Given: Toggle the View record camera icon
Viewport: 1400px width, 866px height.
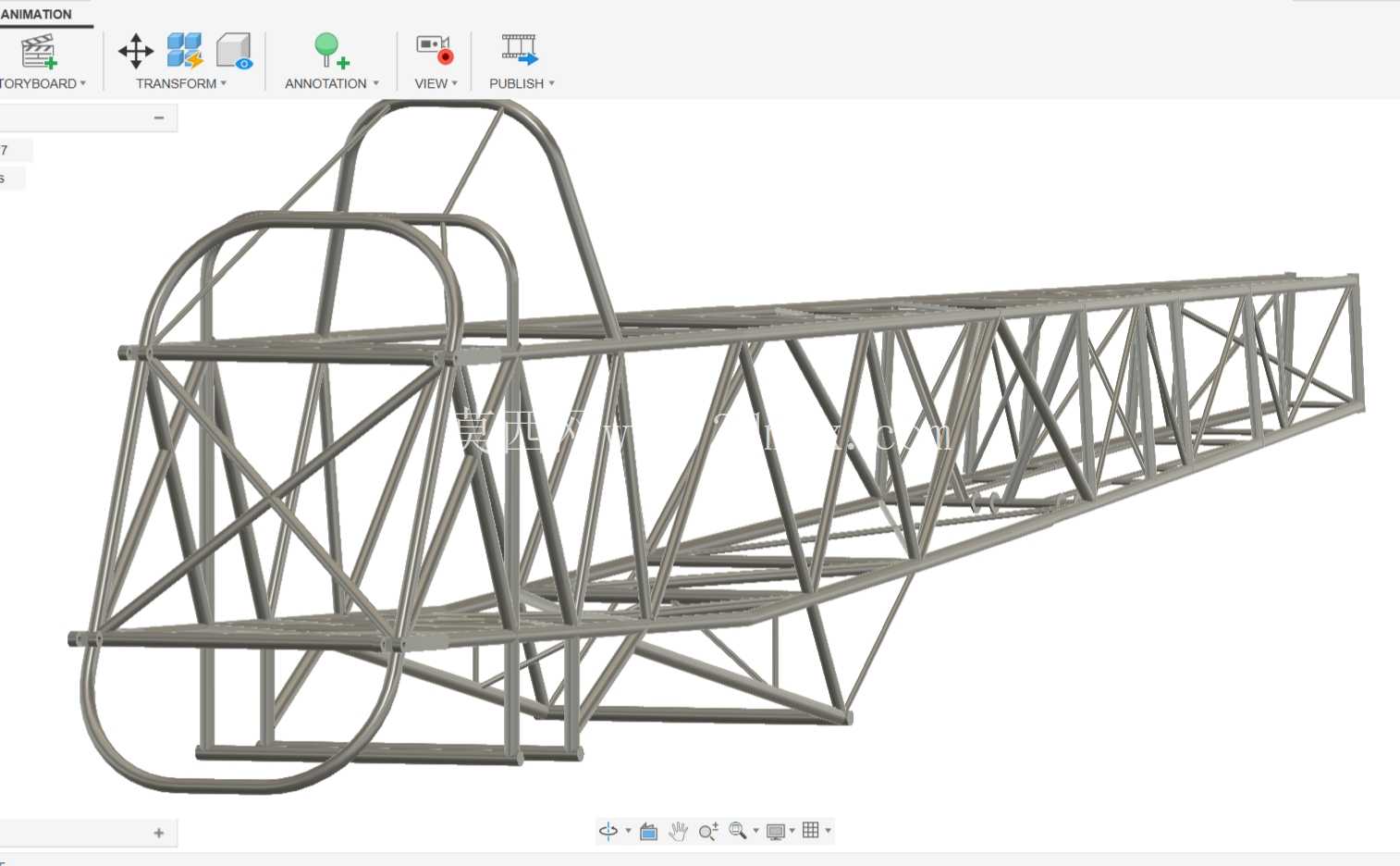Looking at the screenshot, I should point(435,50).
